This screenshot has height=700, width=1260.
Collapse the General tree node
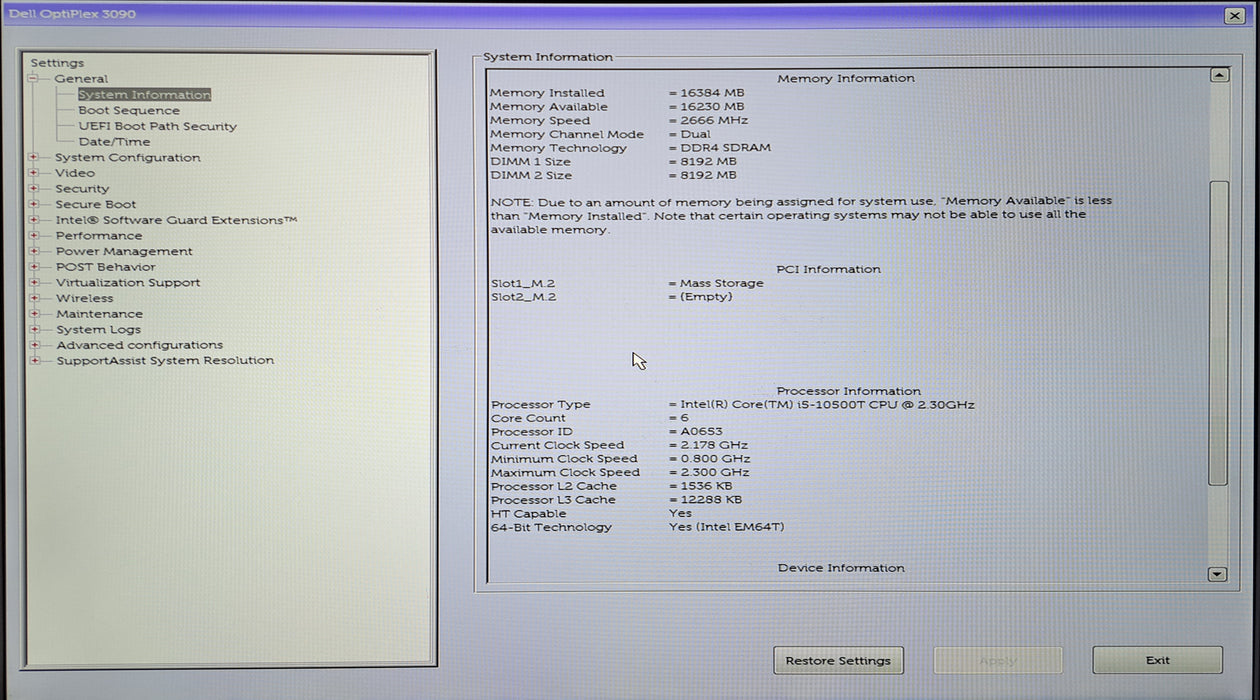[x=34, y=79]
